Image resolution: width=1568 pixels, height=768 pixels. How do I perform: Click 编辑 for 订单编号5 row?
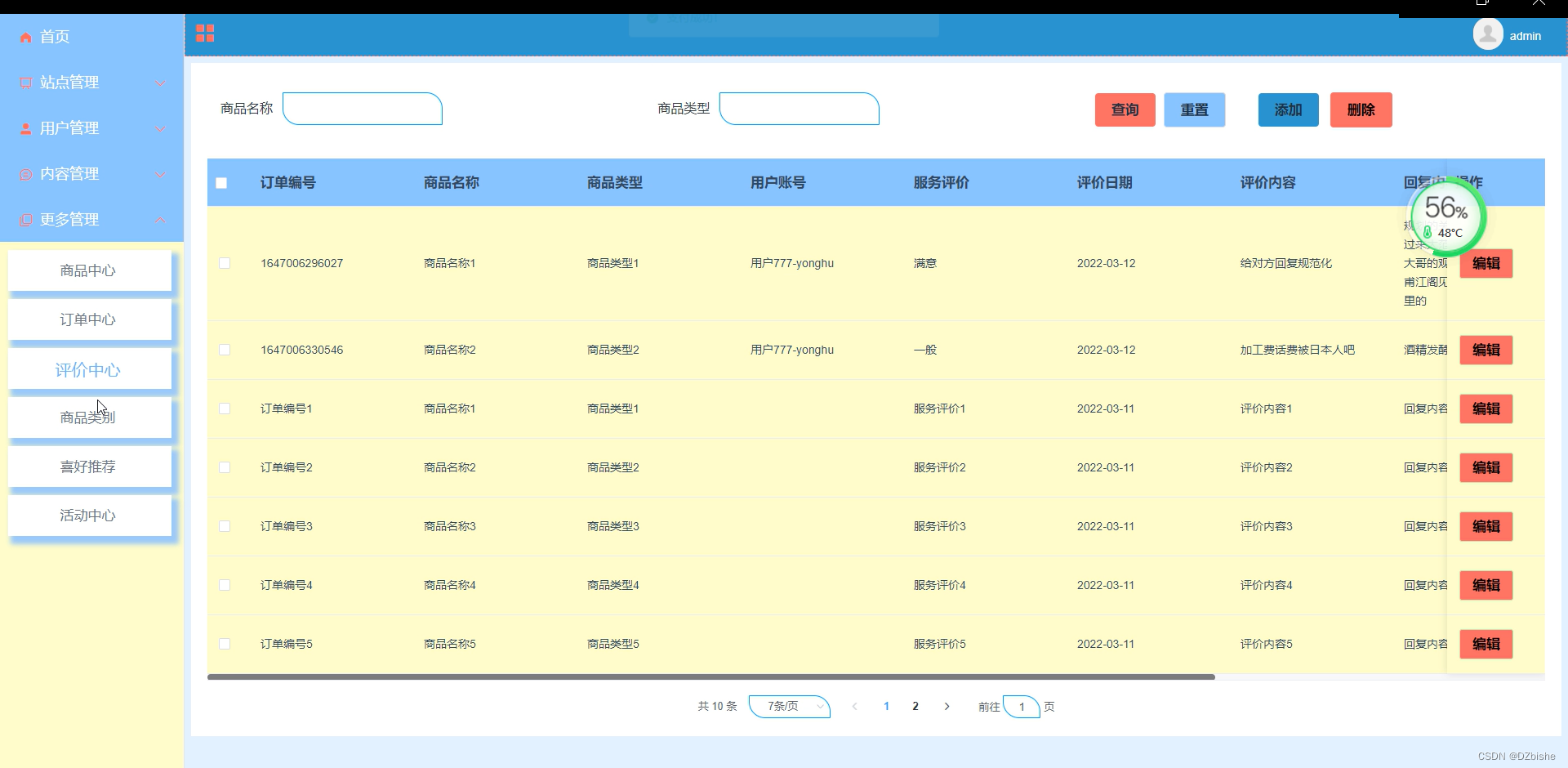1486,644
